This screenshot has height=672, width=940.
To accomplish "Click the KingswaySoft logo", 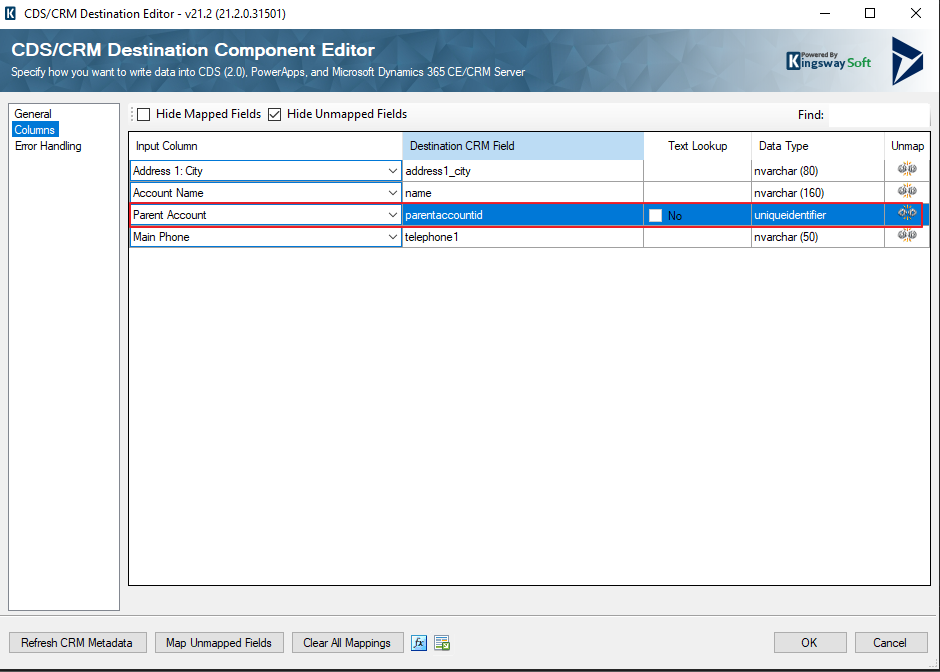I will tap(828, 60).
